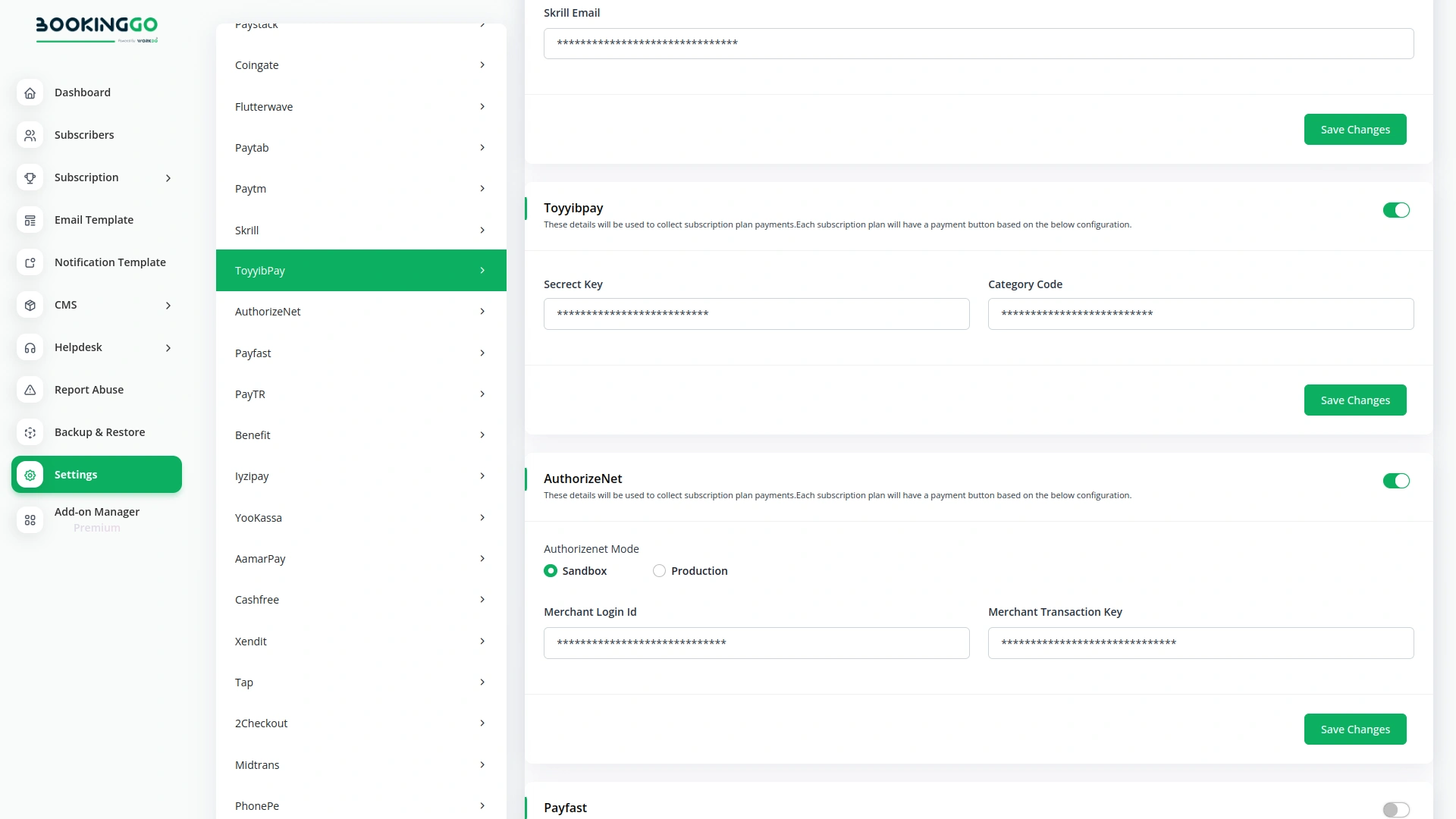Open the Dashboard home icon
The height and width of the screenshot is (819, 1456).
(x=30, y=93)
